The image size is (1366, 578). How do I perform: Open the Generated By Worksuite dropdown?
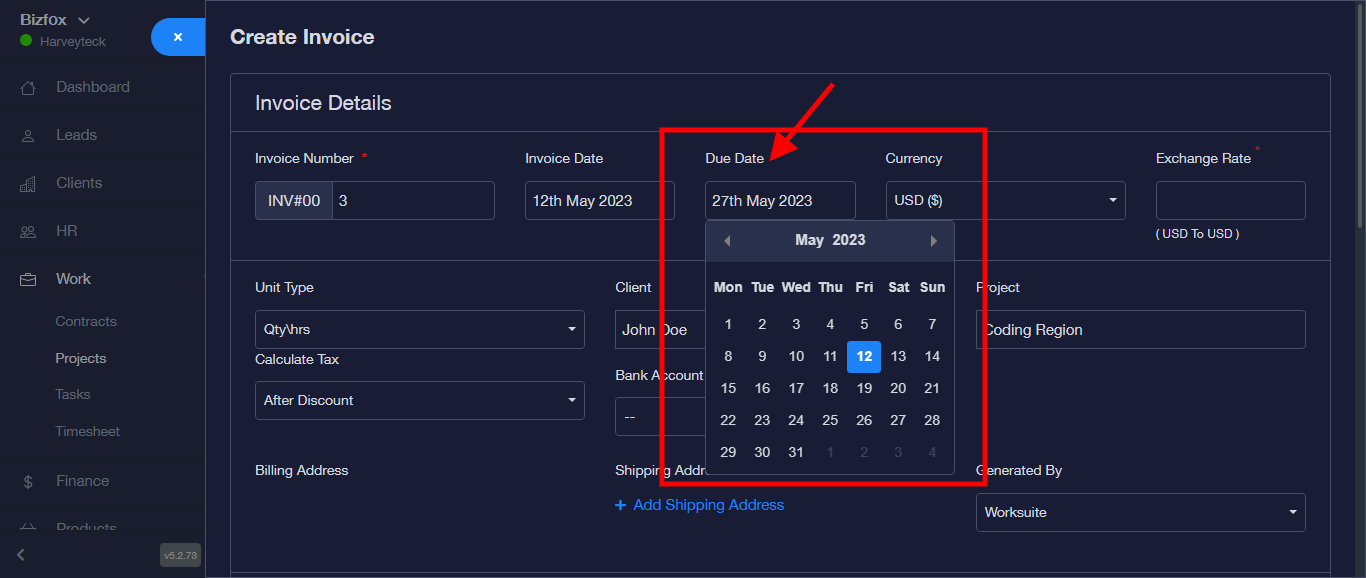click(x=1140, y=513)
